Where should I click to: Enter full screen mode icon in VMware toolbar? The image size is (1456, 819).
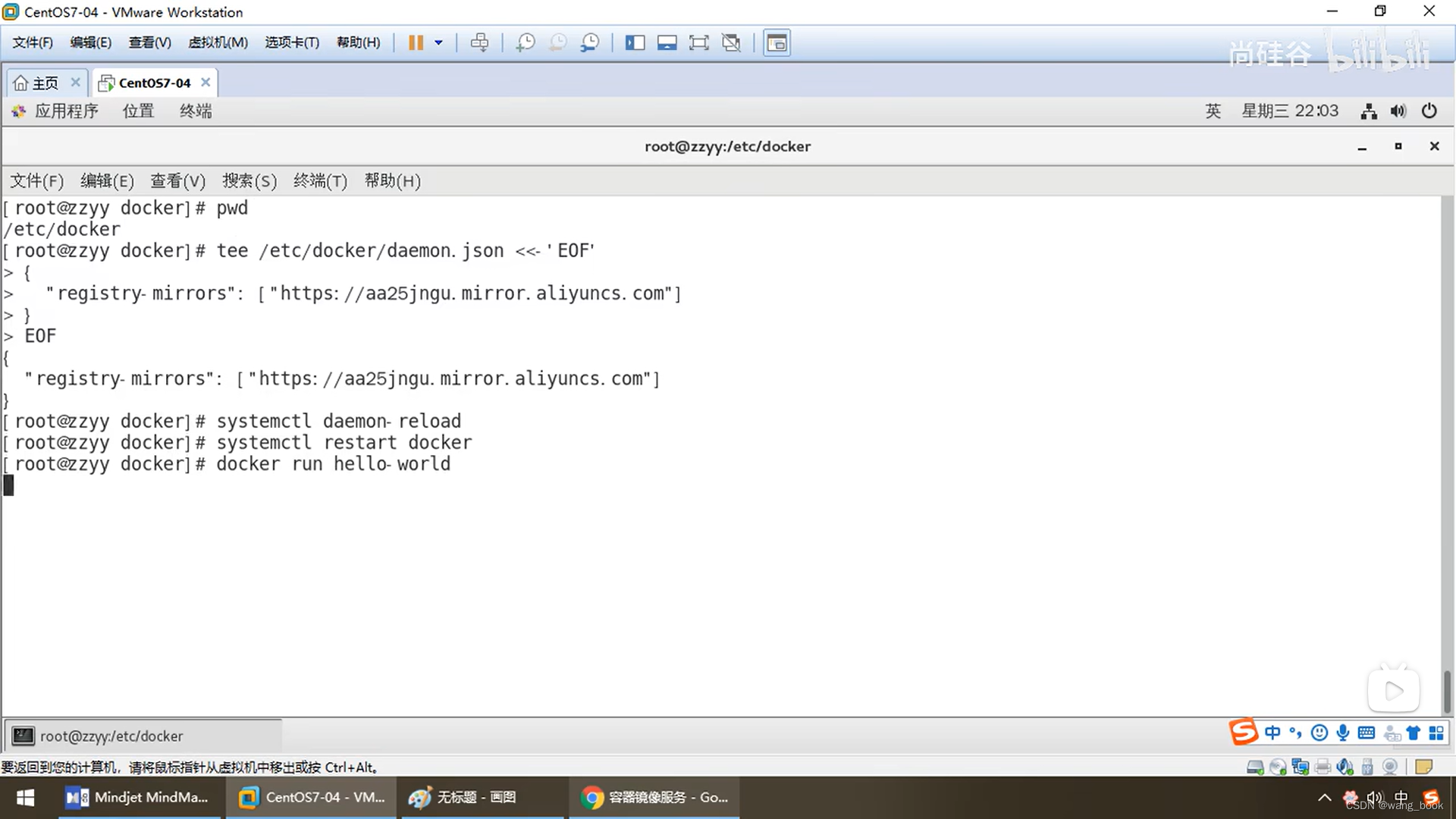(x=698, y=42)
